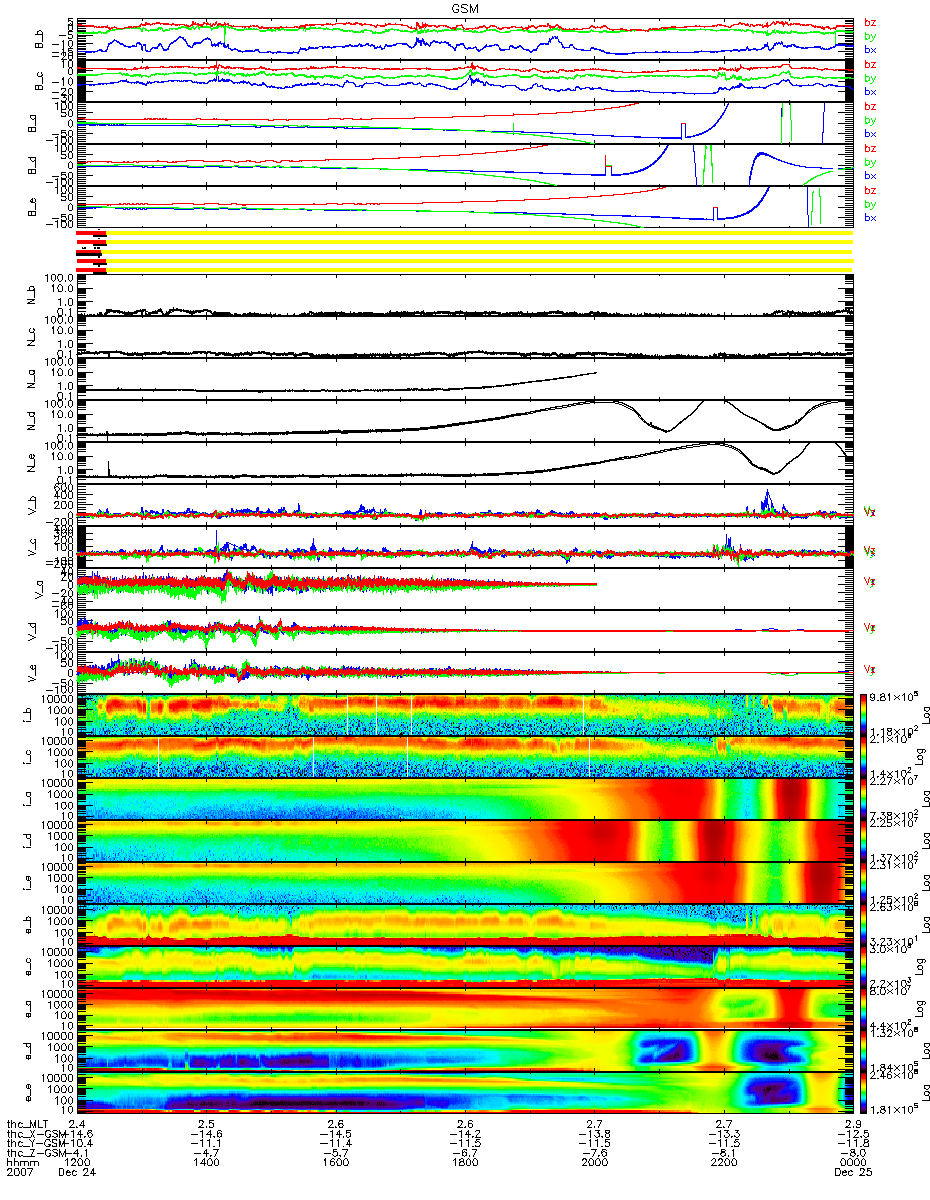Select the red bz legend of B_b
Viewport: 930px width, 1200px height.
click(x=870, y=22)
